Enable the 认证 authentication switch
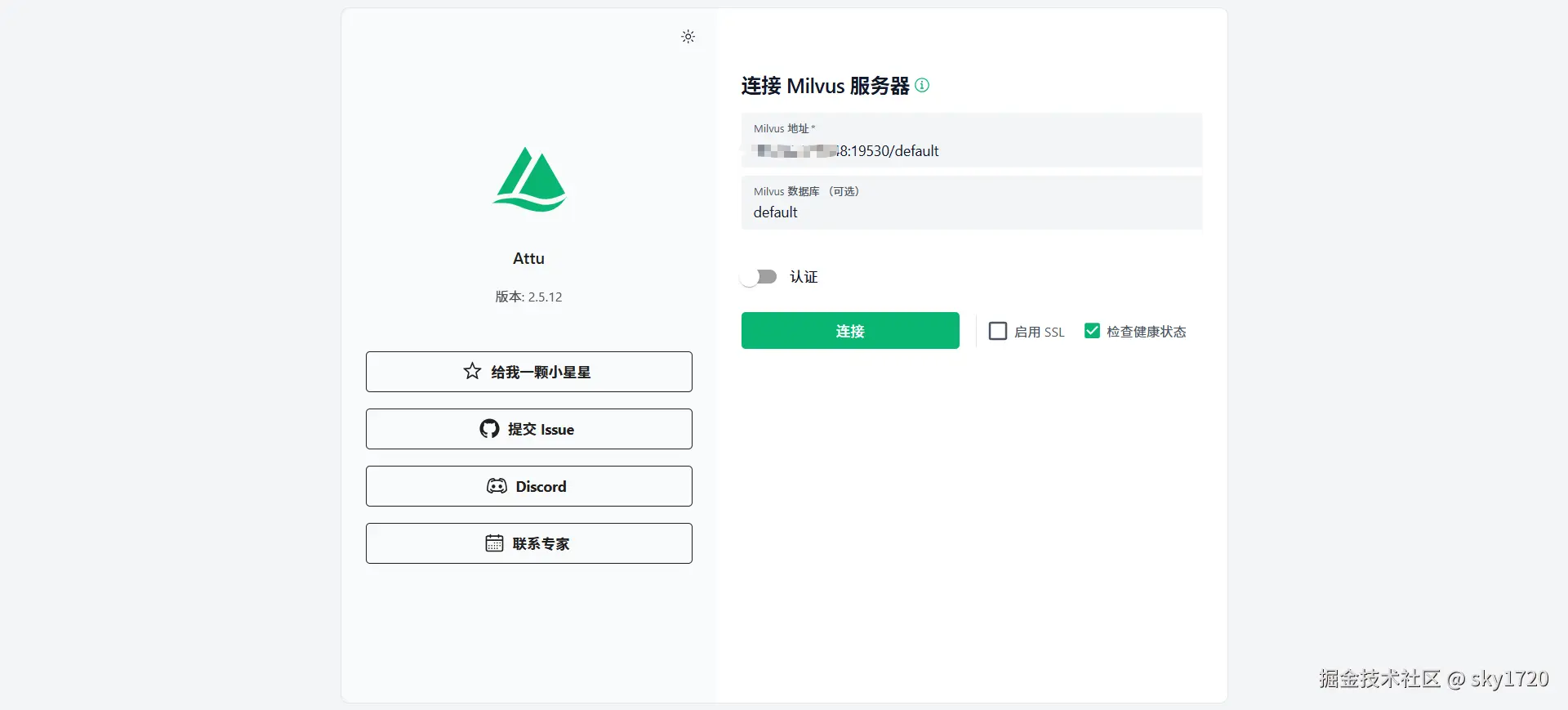Image resolution: width=1568 pixels, height=710 pixels. (759, 277)
